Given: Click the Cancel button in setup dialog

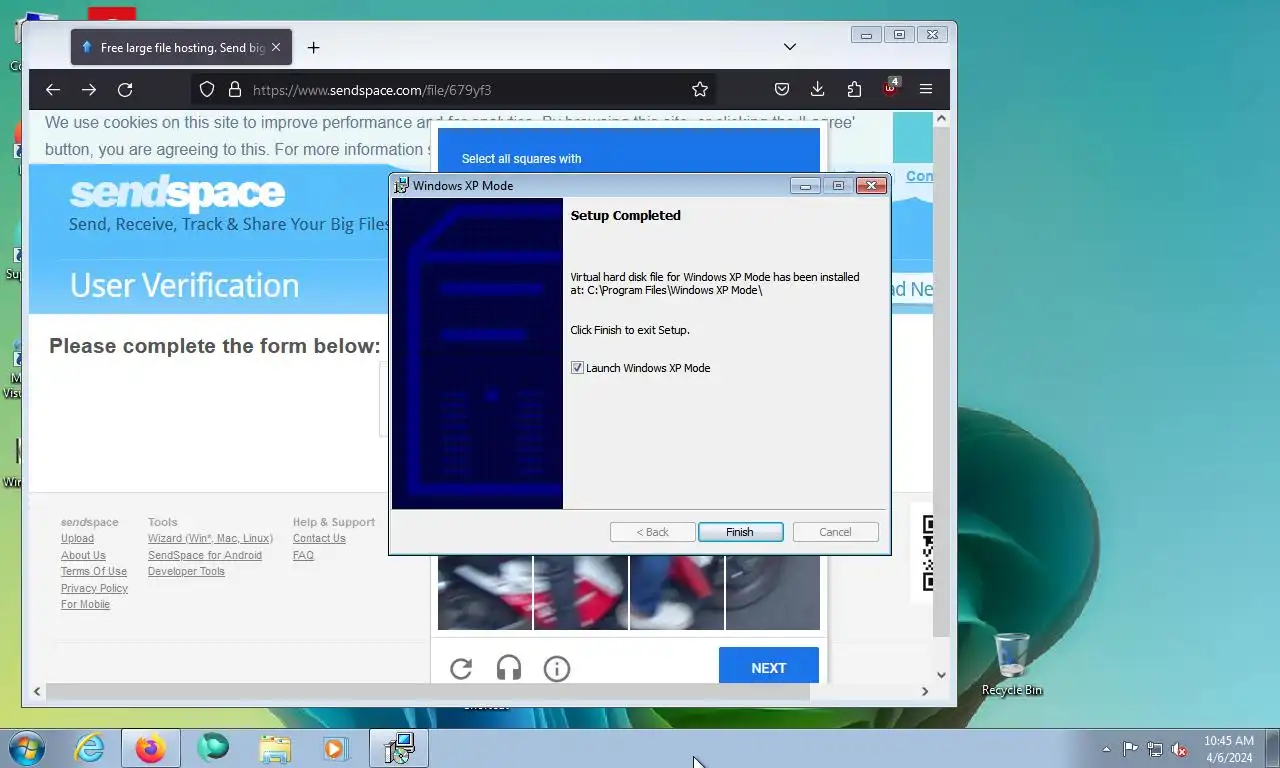Looking at the screenshot, I should 835,532.
